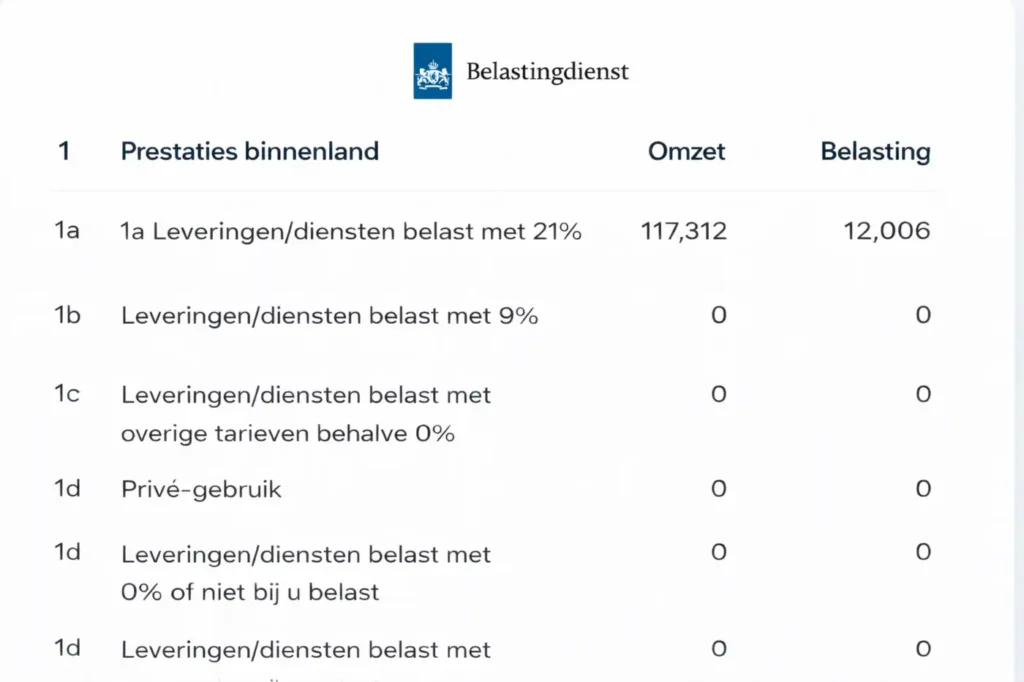Image resolution: width=1024 pixels, height=682 pixels.
Task: Click the 9% Leveringen/diensten row label
Action: pos(329,316)
